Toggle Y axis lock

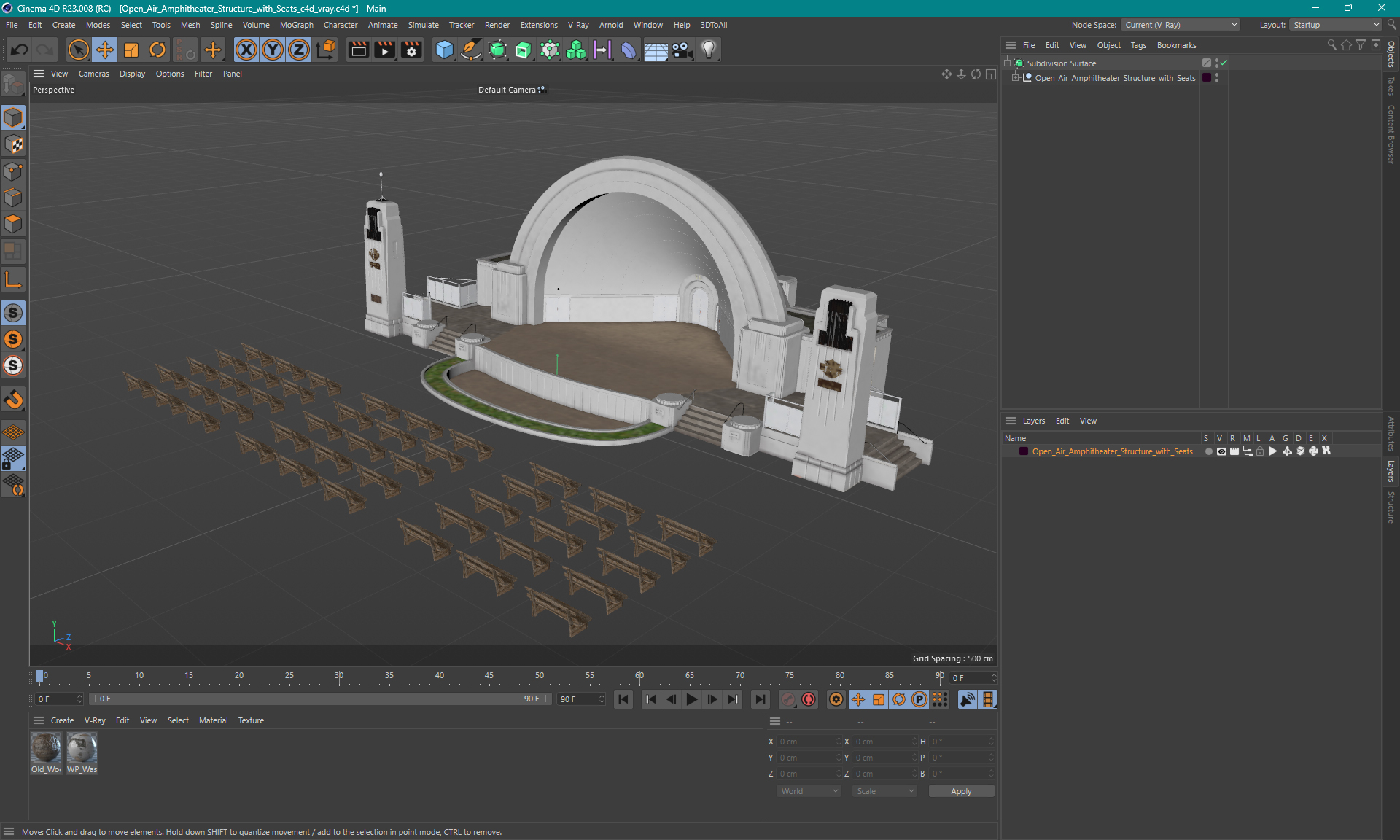[x=273, y=50]
